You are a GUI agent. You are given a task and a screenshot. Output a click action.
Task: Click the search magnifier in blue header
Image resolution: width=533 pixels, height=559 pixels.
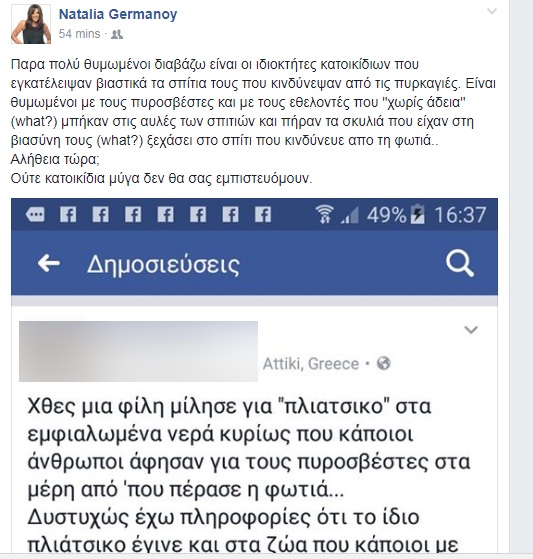[460, 263]
